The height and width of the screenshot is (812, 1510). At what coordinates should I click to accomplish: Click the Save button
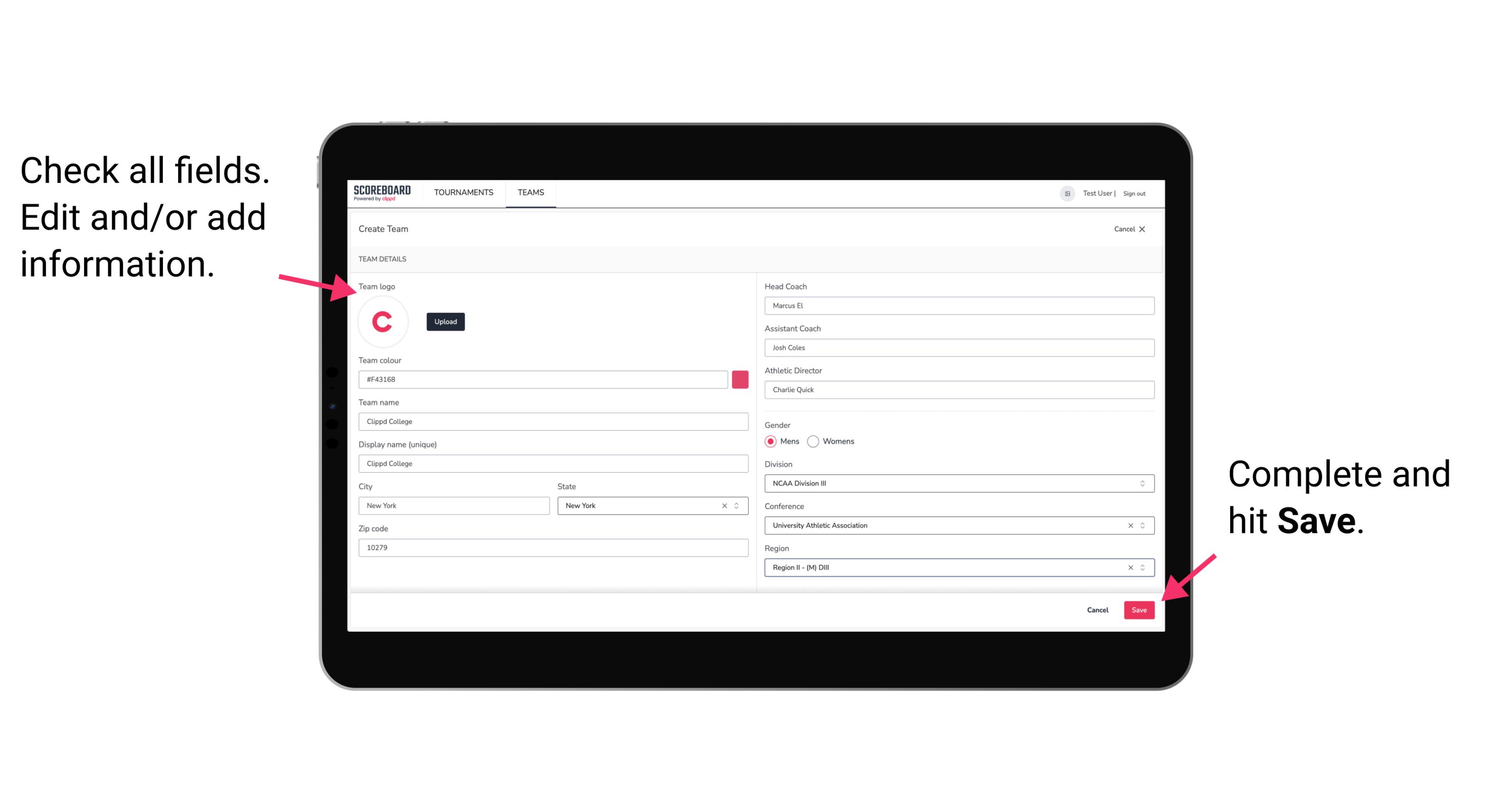[x=1140, y=608]
